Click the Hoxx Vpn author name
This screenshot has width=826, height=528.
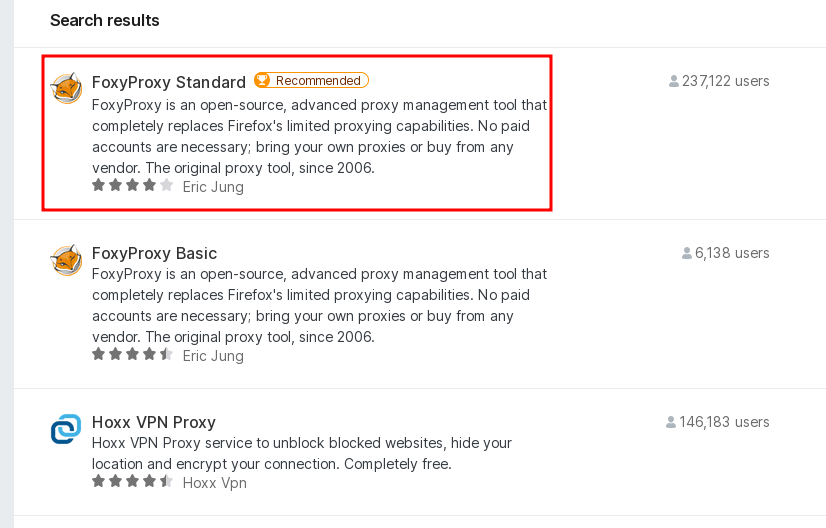[x=214, y=483]
